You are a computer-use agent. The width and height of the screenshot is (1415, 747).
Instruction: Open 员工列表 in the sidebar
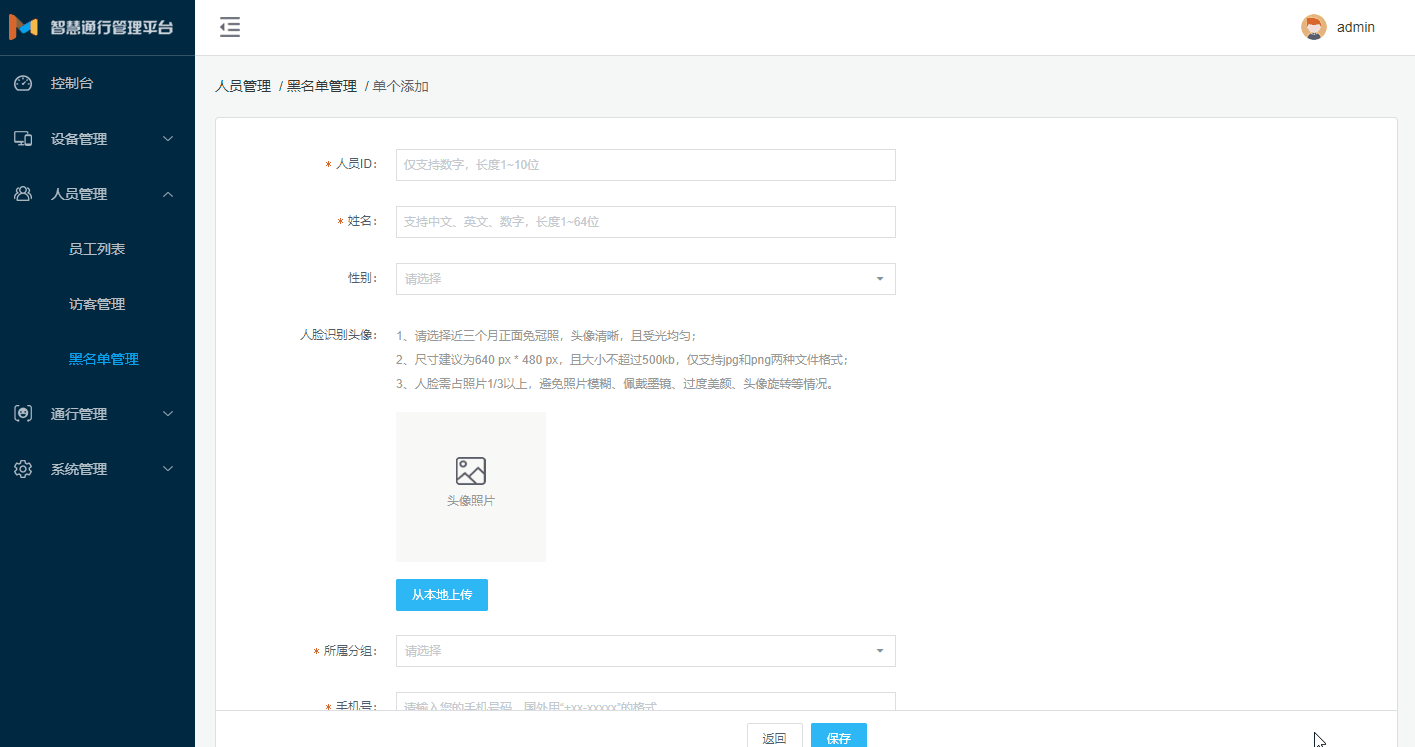pos(97,249)
